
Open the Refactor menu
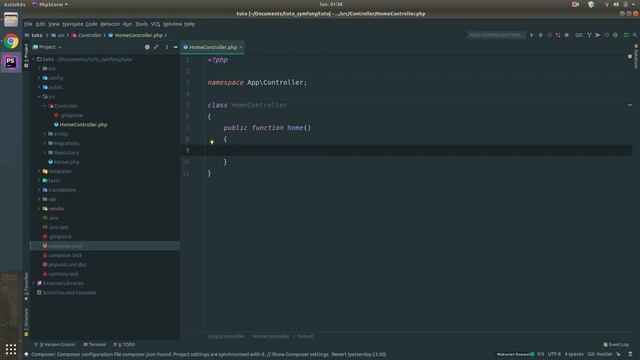[110, 24]
